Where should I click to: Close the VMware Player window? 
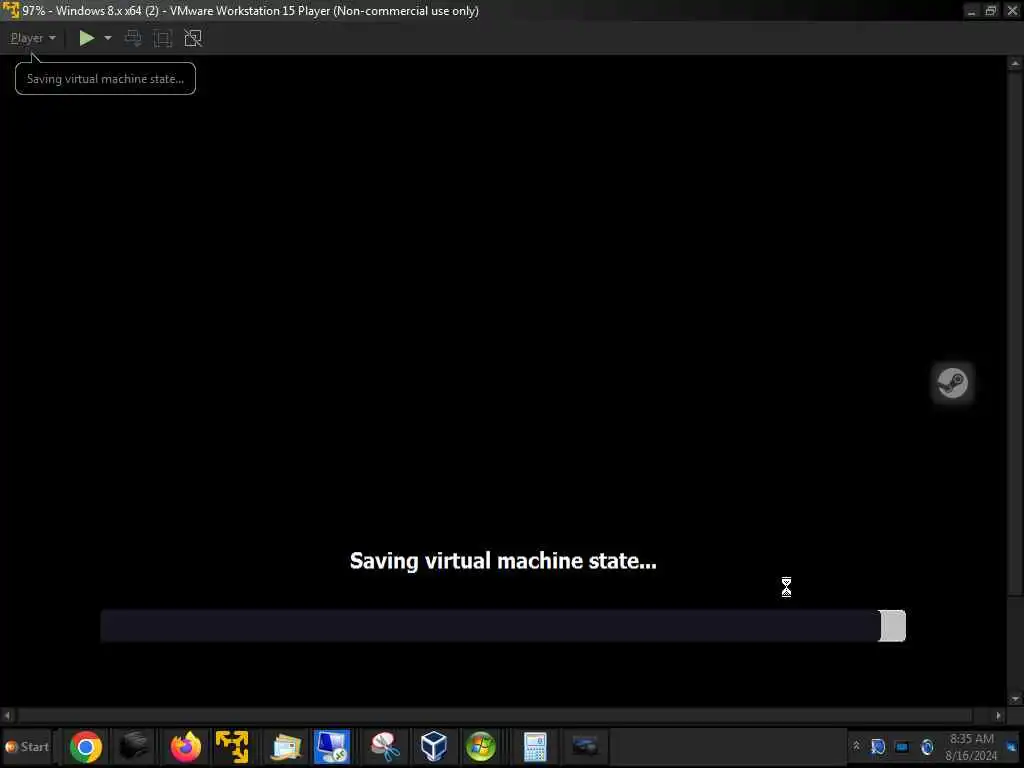pyautogui.click(x=1012, y=10)
